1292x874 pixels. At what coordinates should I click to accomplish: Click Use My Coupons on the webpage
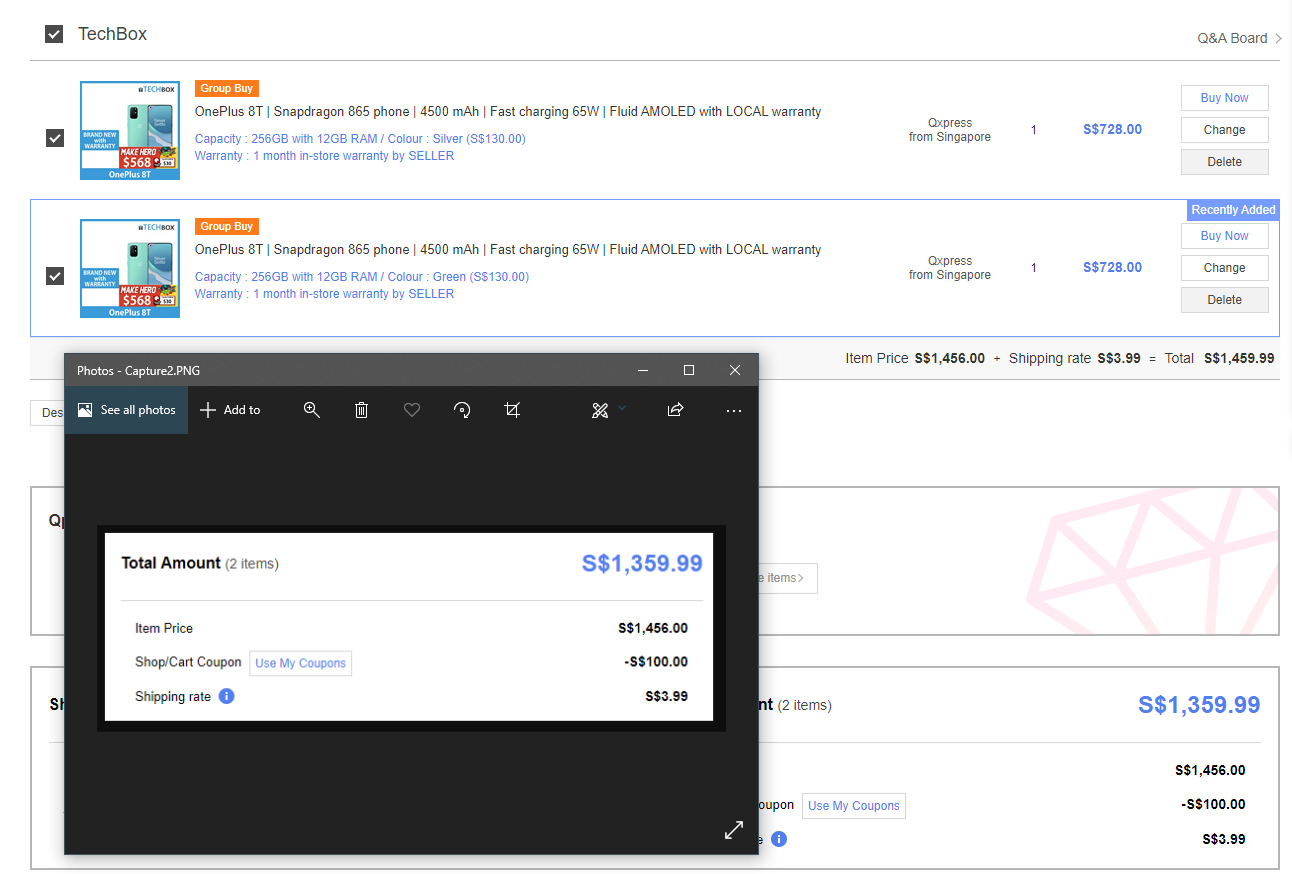click(x=854, y=806)
